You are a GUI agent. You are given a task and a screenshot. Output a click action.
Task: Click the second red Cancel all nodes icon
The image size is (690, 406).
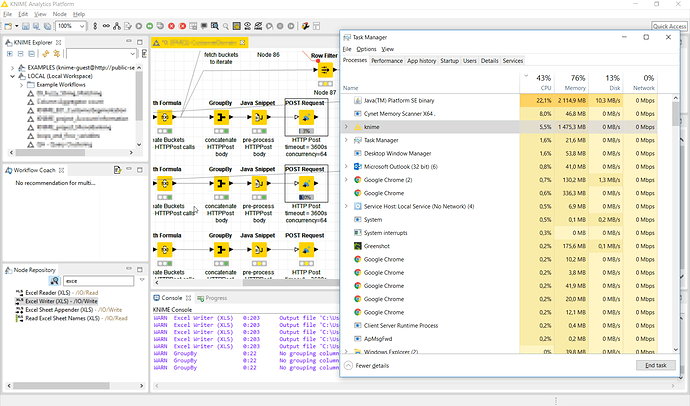[x=182, y=26]
